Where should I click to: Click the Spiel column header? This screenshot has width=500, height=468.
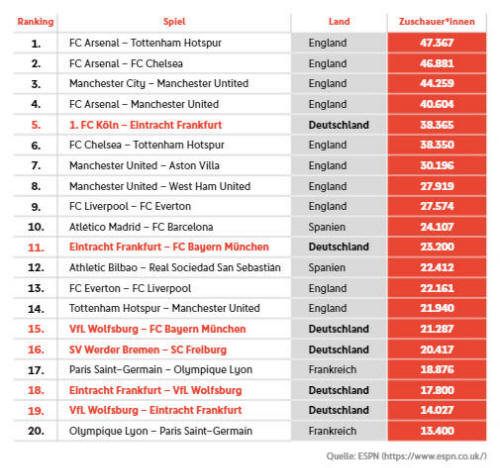[x=174, y=22]
